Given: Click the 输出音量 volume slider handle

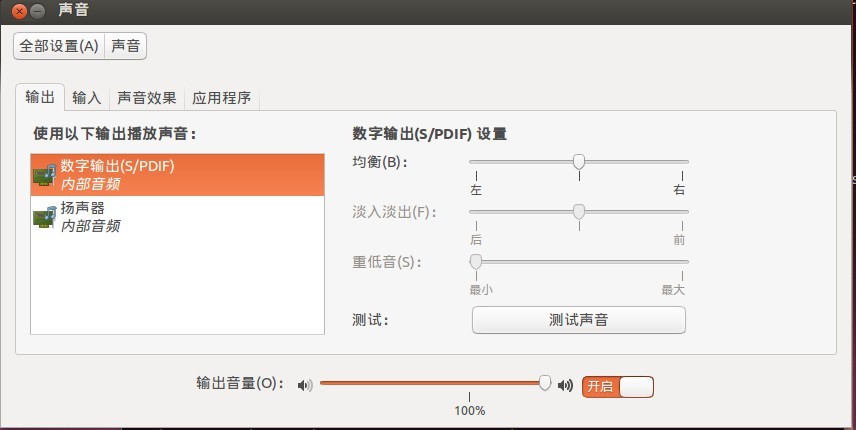Looking at the screenshot, I should [545, 383].
